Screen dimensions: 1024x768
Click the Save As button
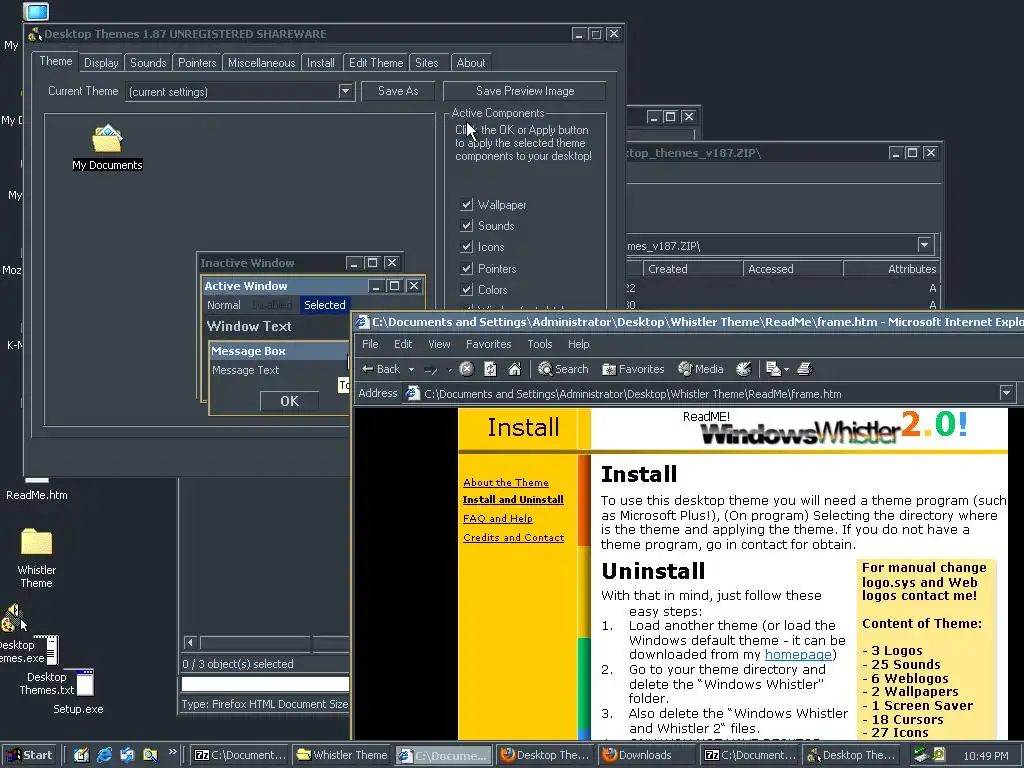coord(398,91)
